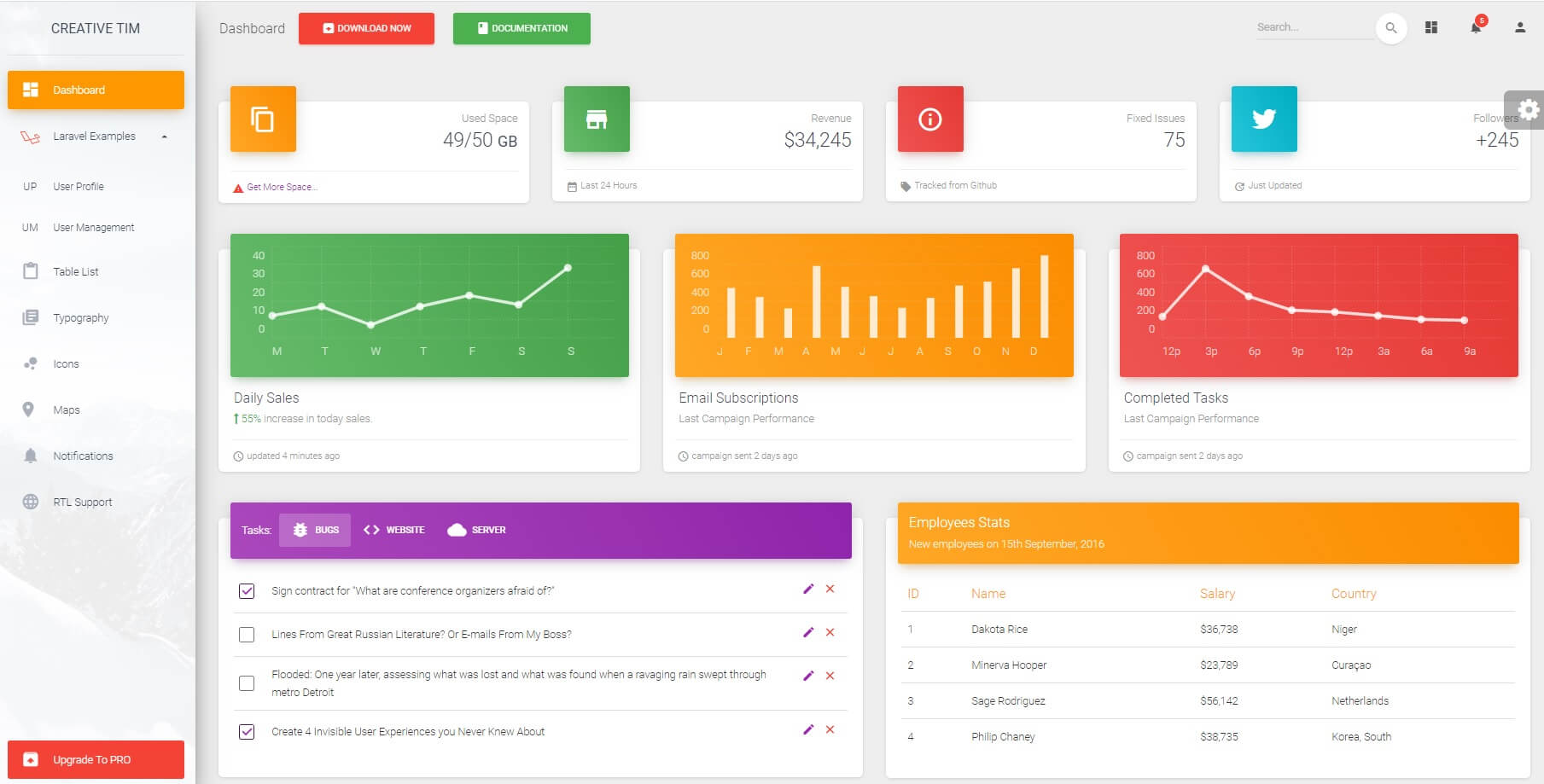Uncheck the Sign contract task checkbox
The width and height of the screenshot is (1544, 784).
[248, 589]
